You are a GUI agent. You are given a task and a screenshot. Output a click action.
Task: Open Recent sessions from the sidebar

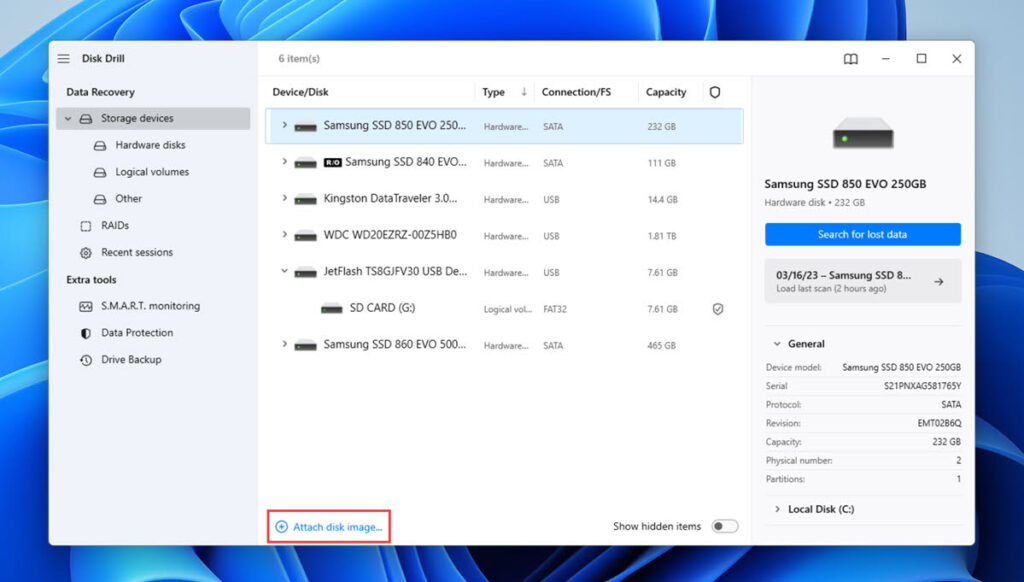tap(88, 252)
